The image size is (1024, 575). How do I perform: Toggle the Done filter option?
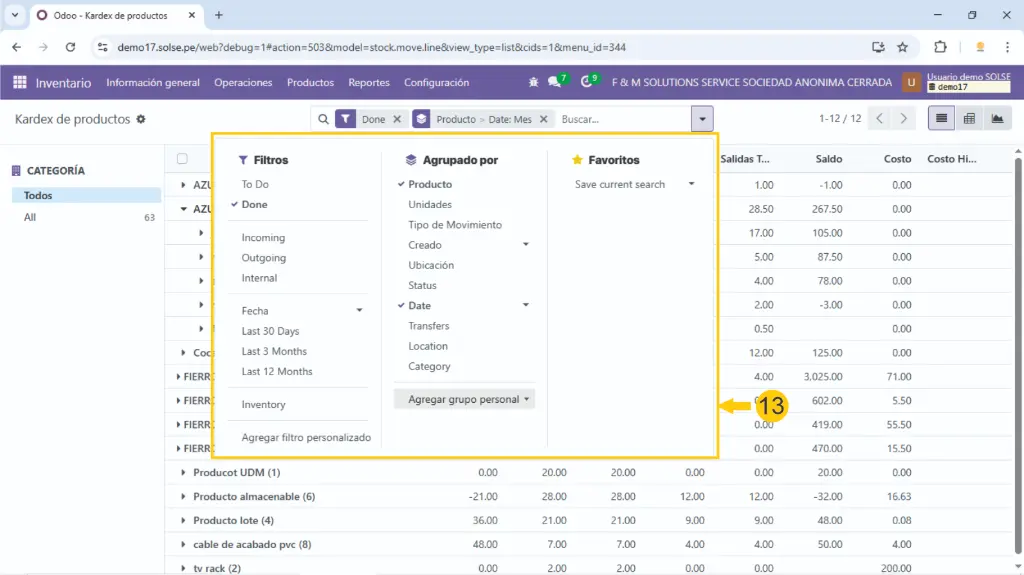tap(255, 205)
